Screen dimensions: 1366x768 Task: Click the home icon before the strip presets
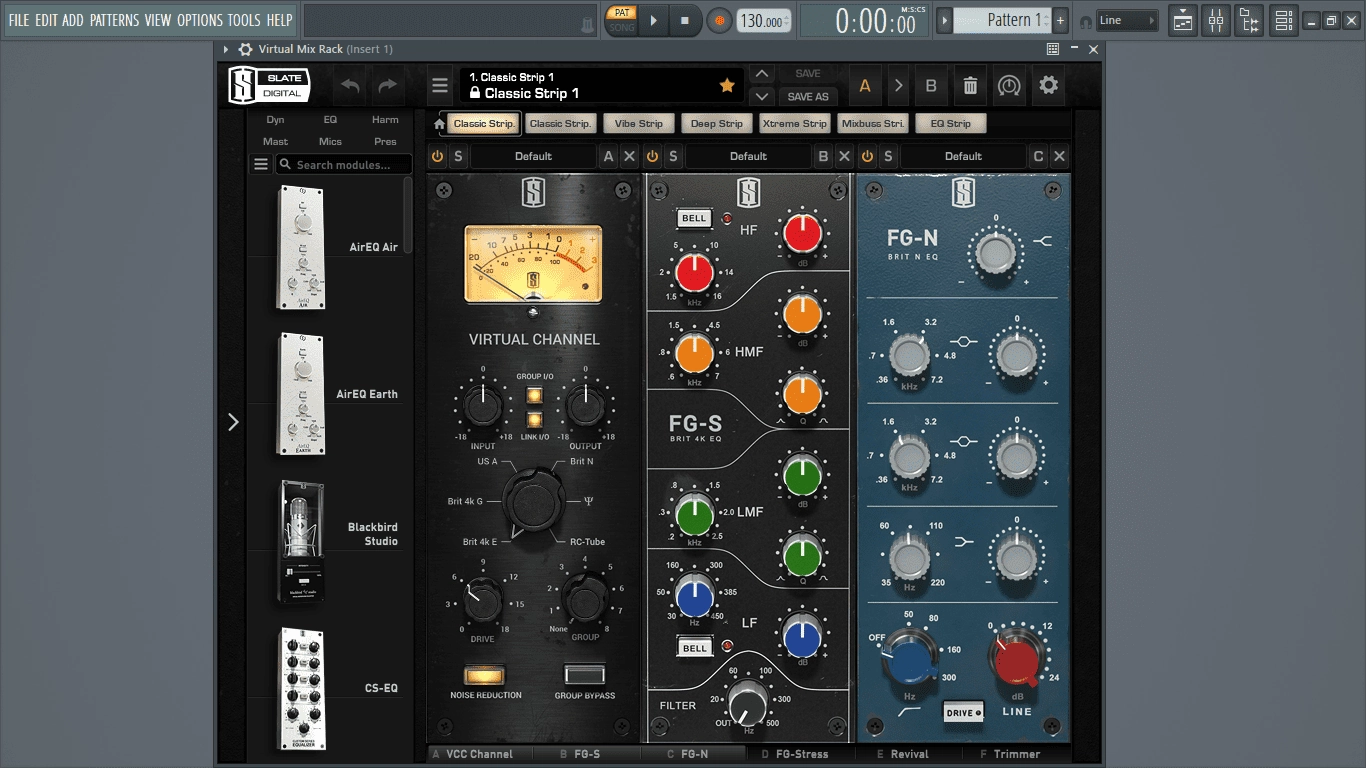(439, 124)
